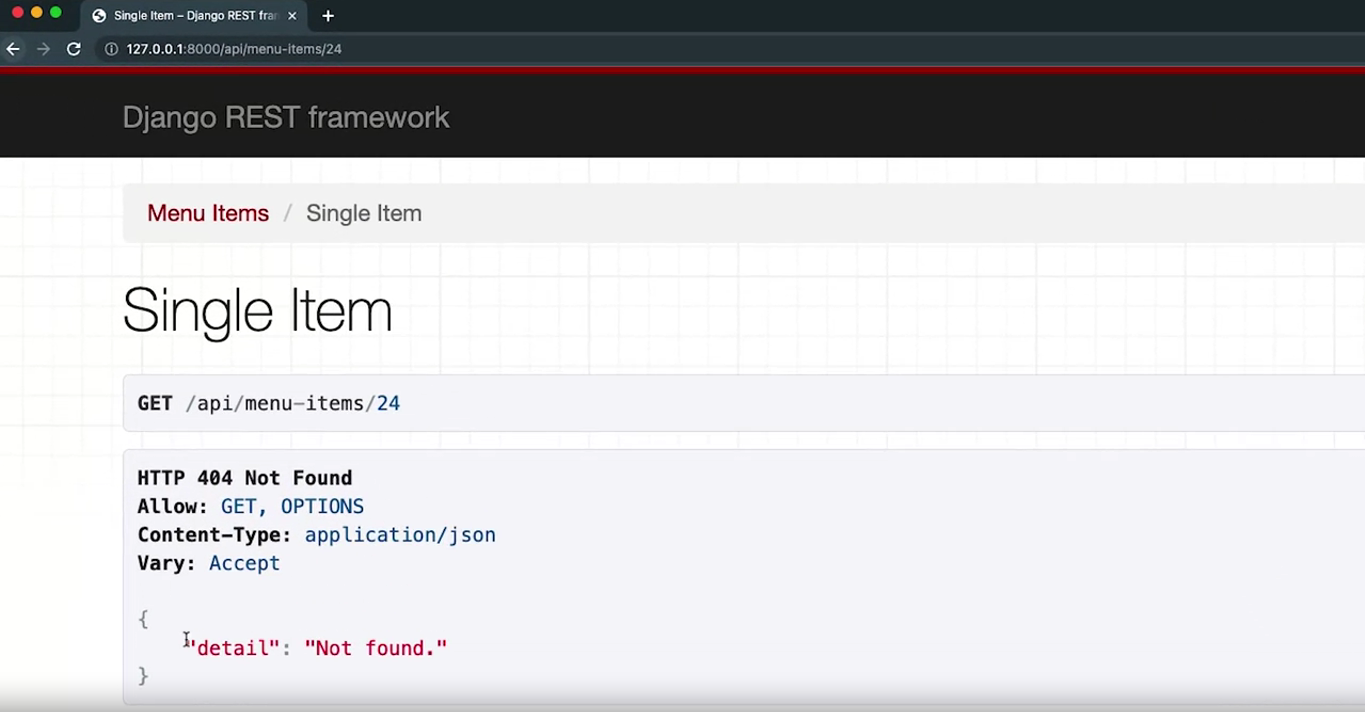Image resolution: width=1365 pixels, height=712 pixels.
Task: Navigate to Menu Items breadcrumb link
Action: pyautogui.click(x=208, y=213)
